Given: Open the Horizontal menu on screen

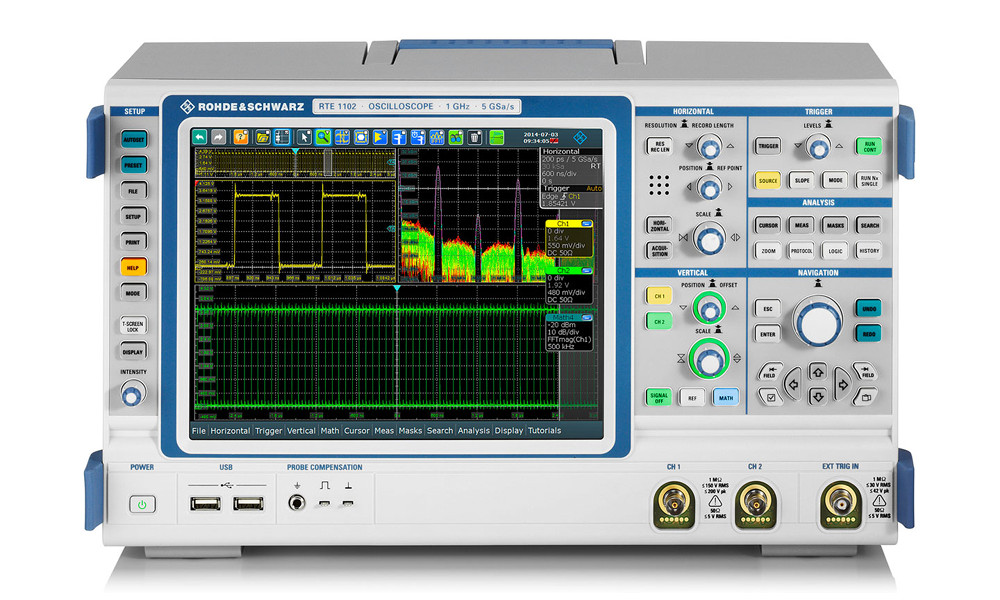Looking at the screenshot, I should (x=230, y=431).
